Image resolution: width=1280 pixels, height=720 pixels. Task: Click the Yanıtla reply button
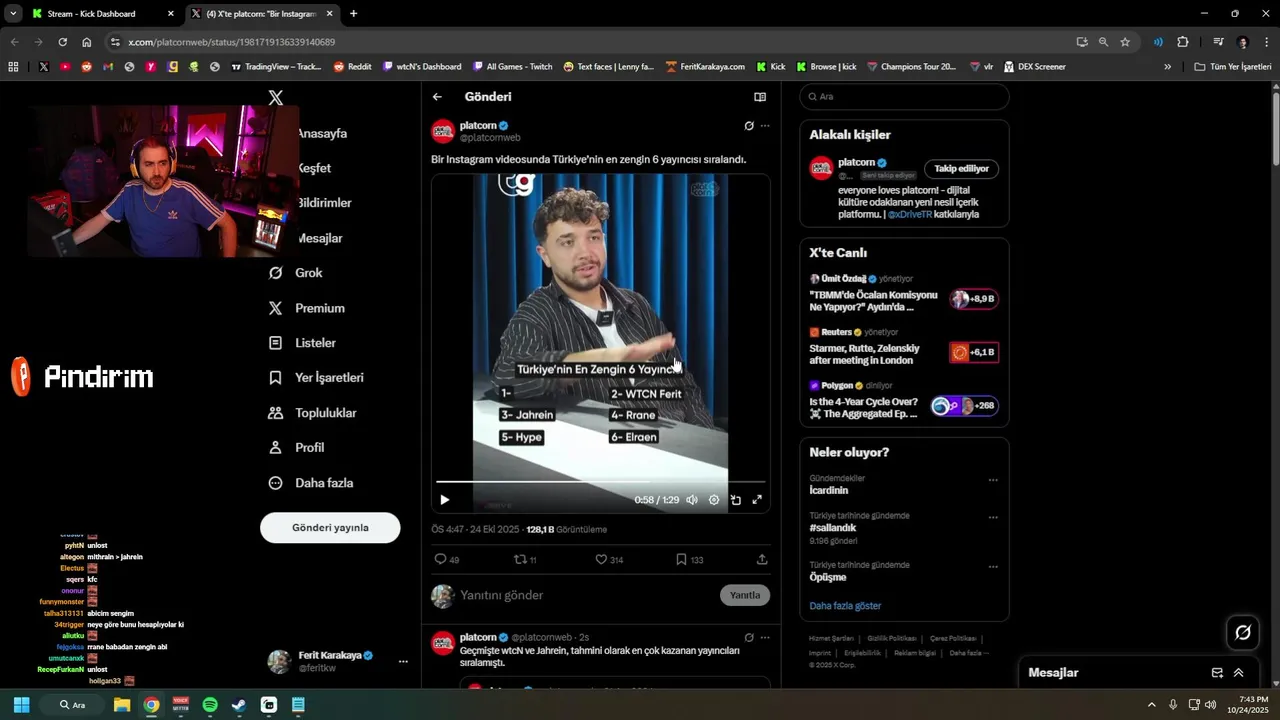click(745, 595)
